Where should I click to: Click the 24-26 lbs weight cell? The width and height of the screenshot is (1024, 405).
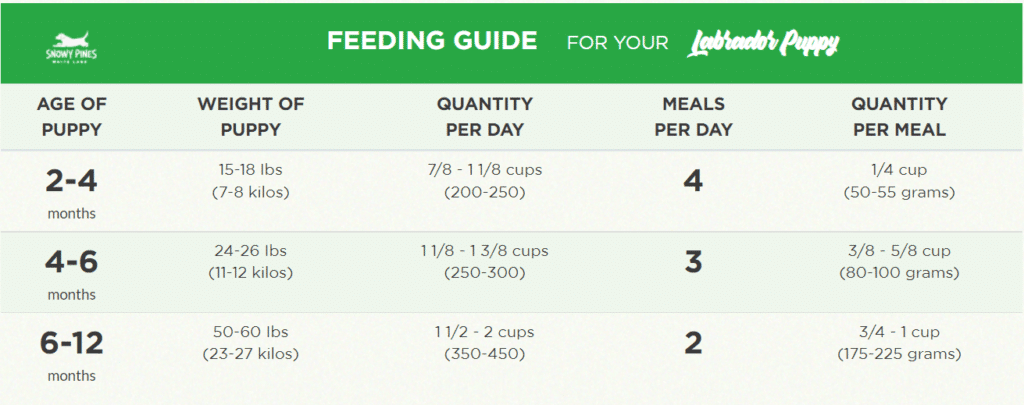pos(251,262)
